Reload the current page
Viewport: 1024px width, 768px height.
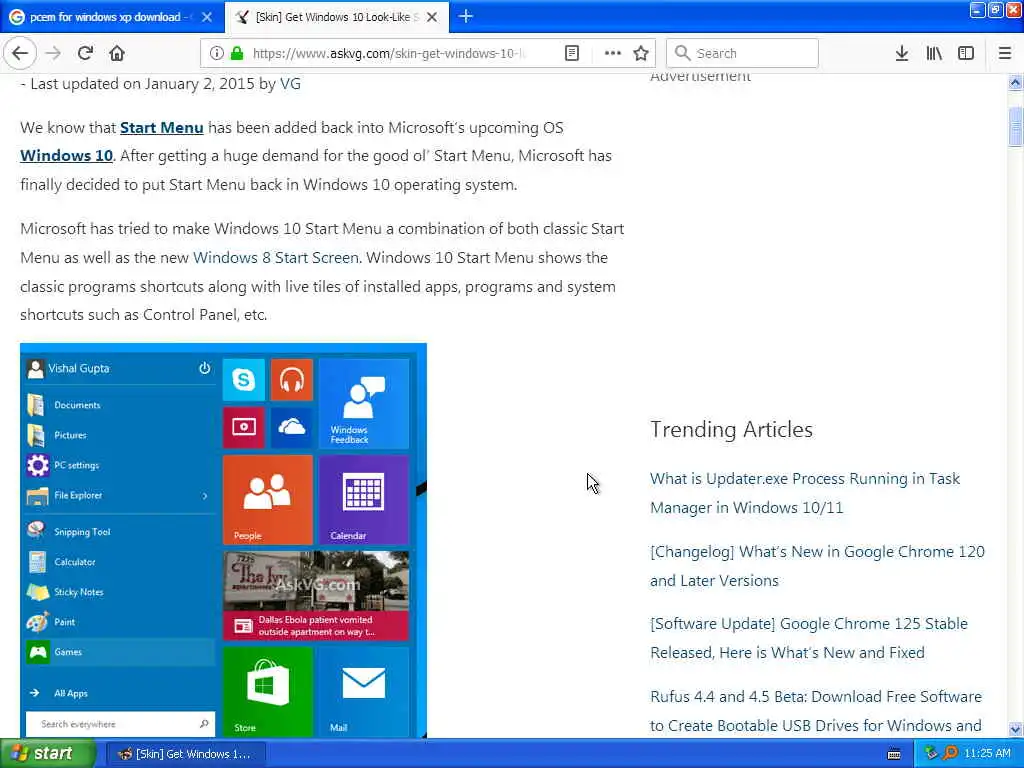85,53
